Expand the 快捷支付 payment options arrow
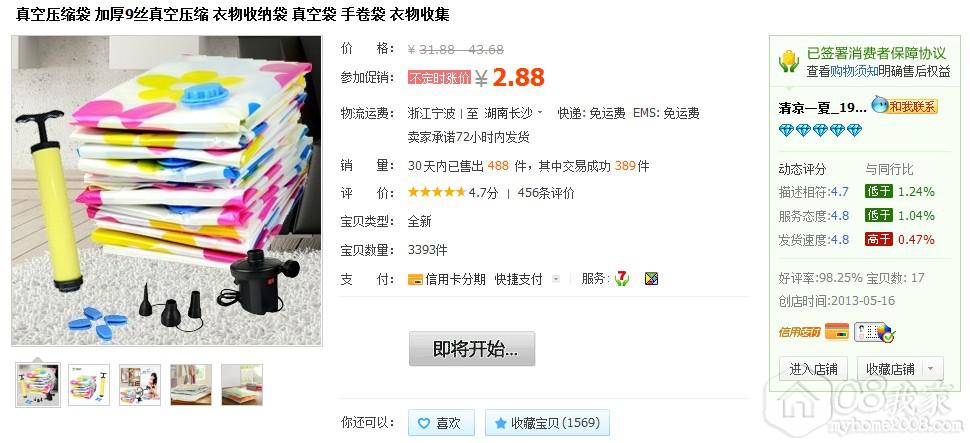 [556, 279]
